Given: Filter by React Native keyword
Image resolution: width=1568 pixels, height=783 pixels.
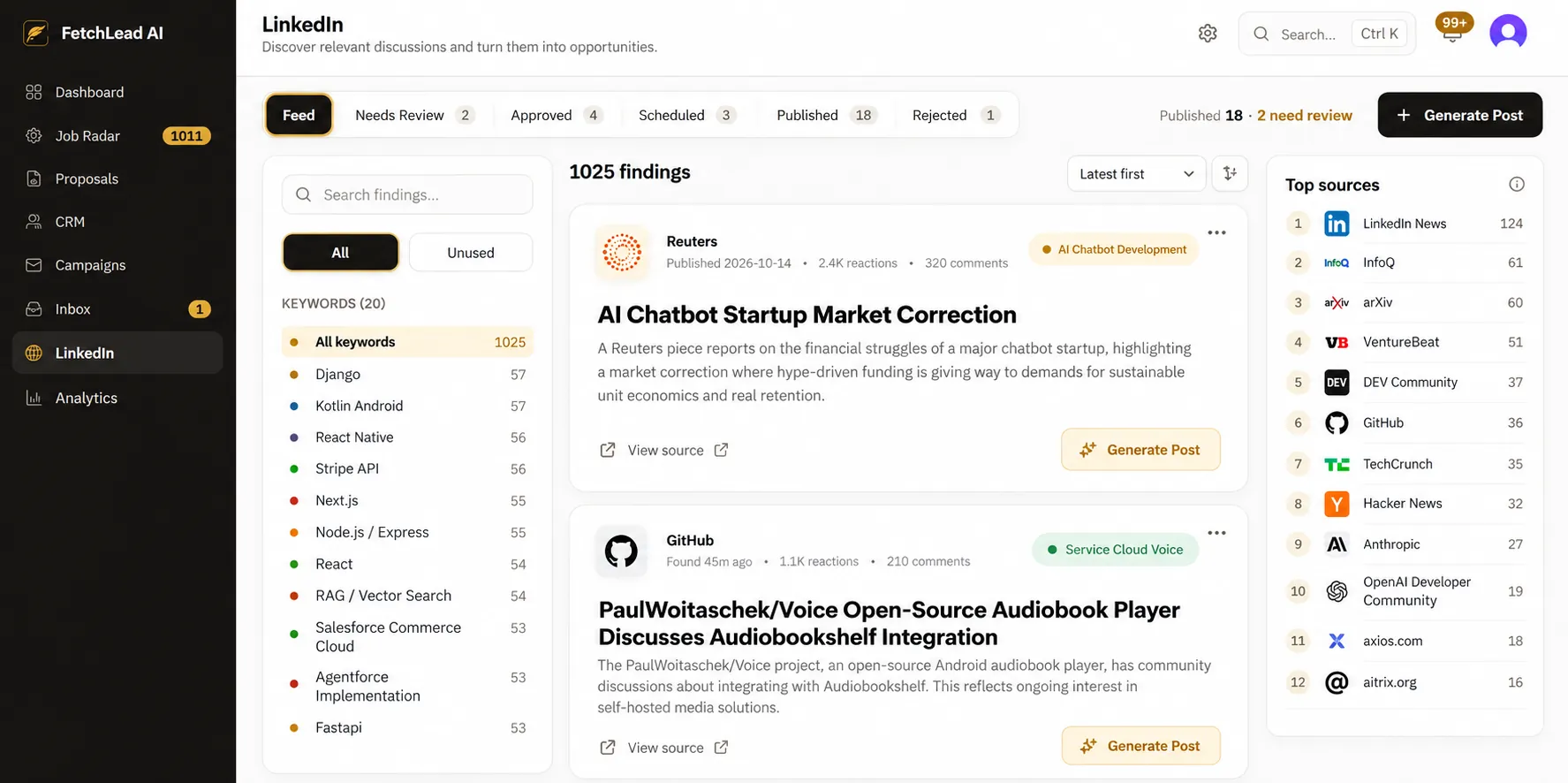Looking at the screenshot, I should 407,437.
